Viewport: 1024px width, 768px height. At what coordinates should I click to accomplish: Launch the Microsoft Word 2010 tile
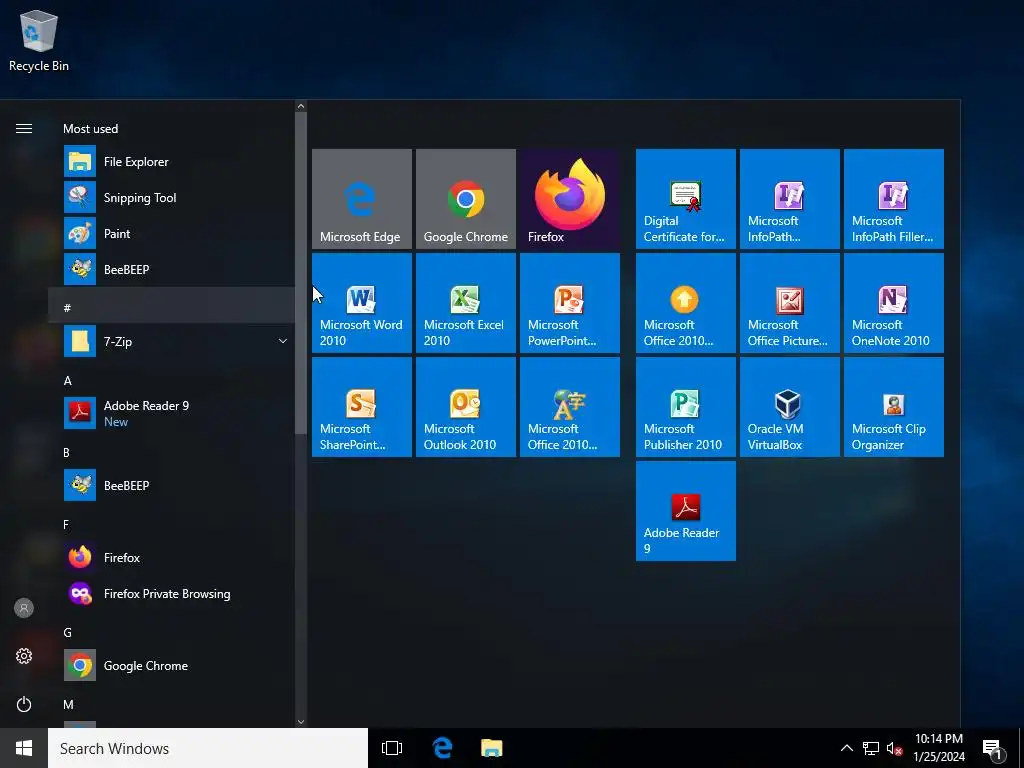click(x=362, y=302)
